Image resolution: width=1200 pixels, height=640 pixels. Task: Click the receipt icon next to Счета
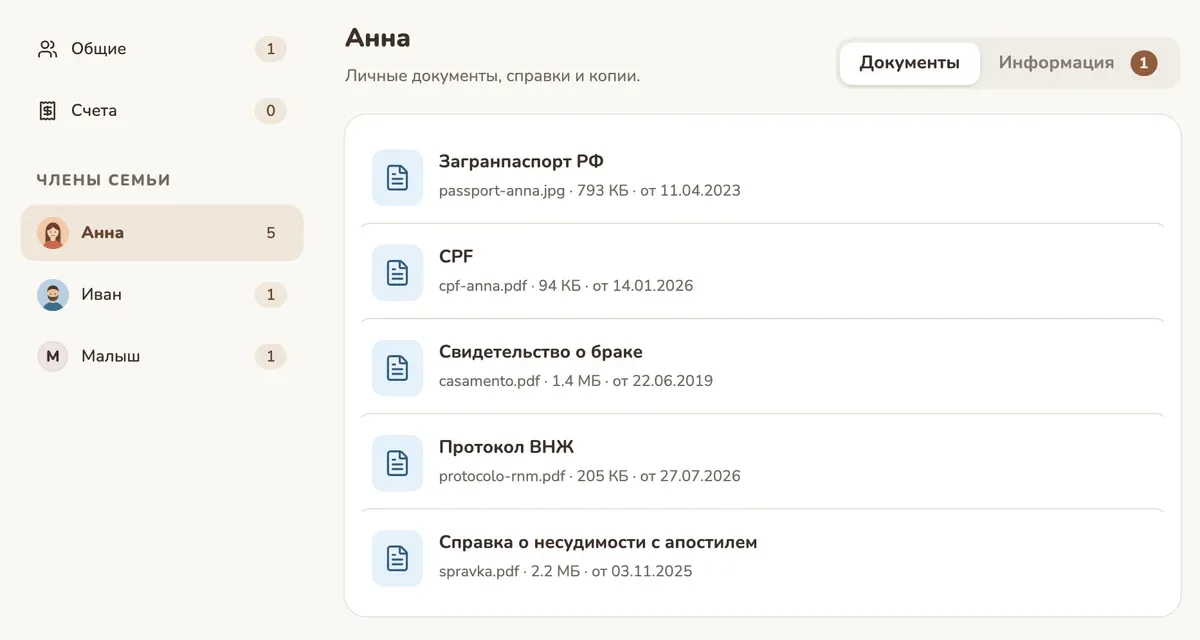pos(47,111)
